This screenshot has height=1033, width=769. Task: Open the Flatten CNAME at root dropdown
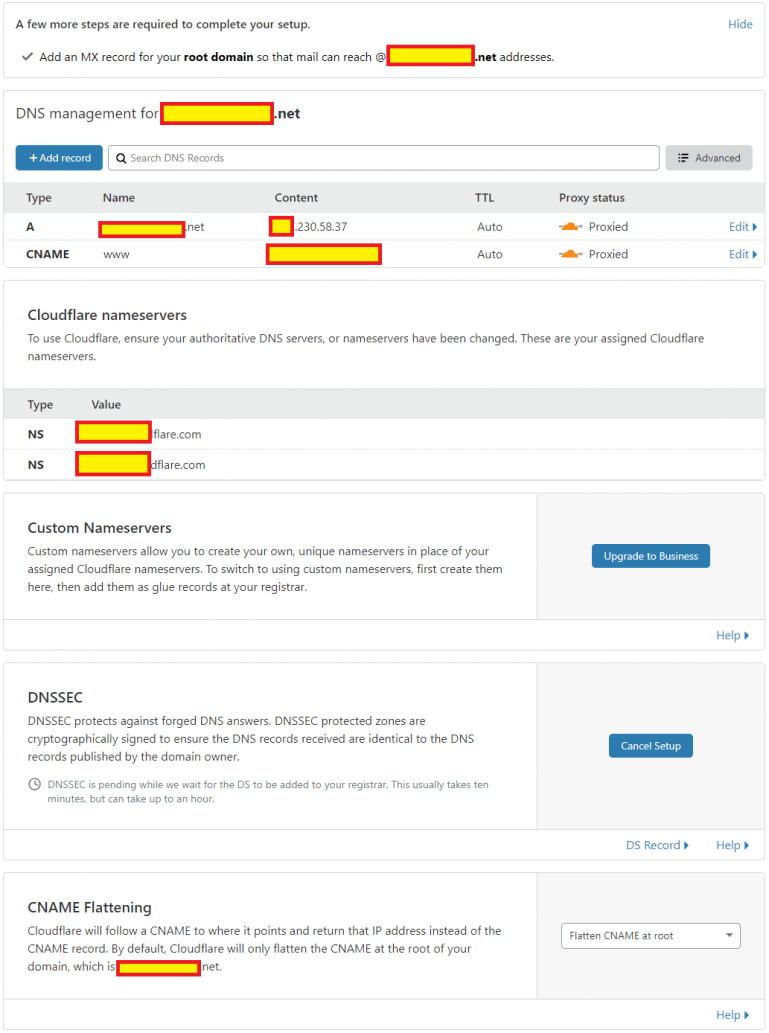click(650, 936)
